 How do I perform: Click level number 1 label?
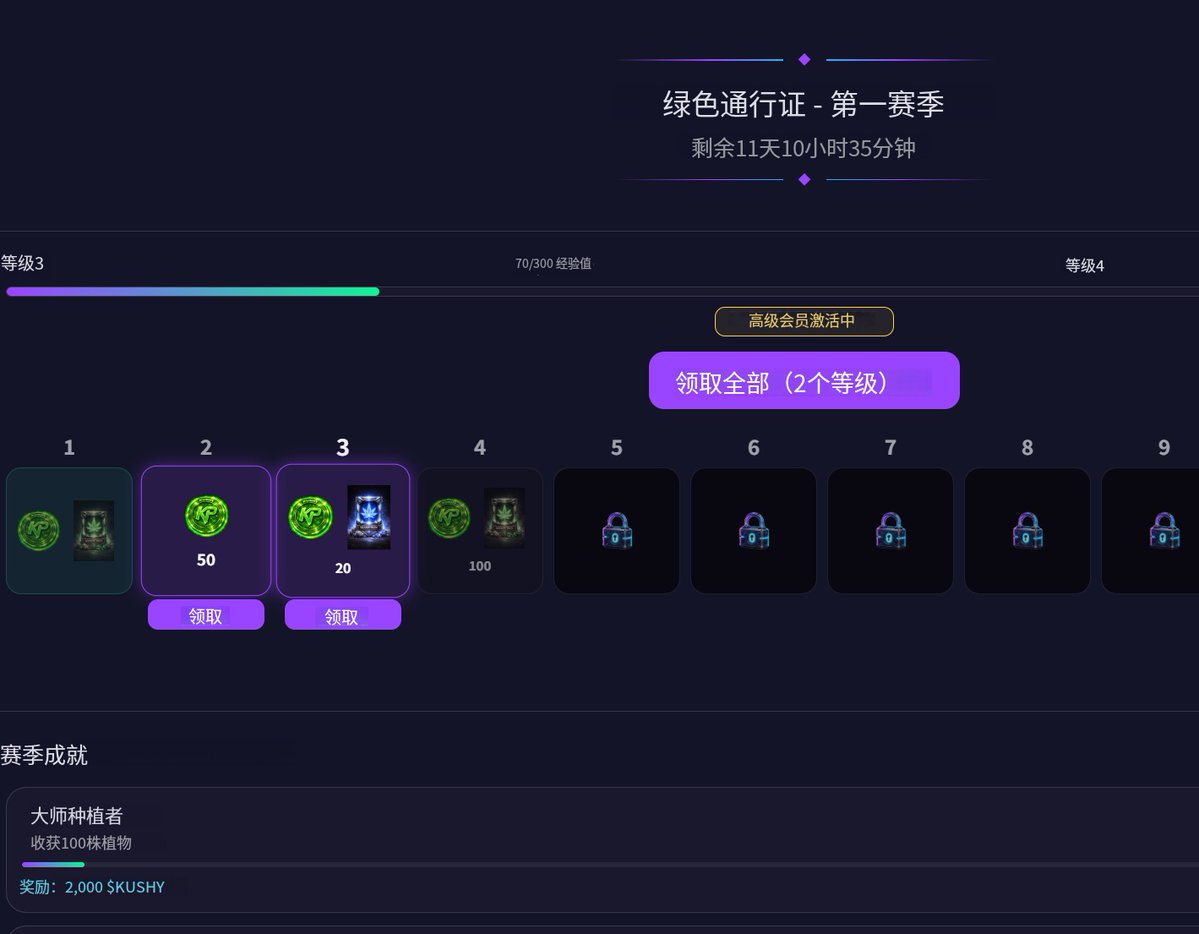click(69, 447)
